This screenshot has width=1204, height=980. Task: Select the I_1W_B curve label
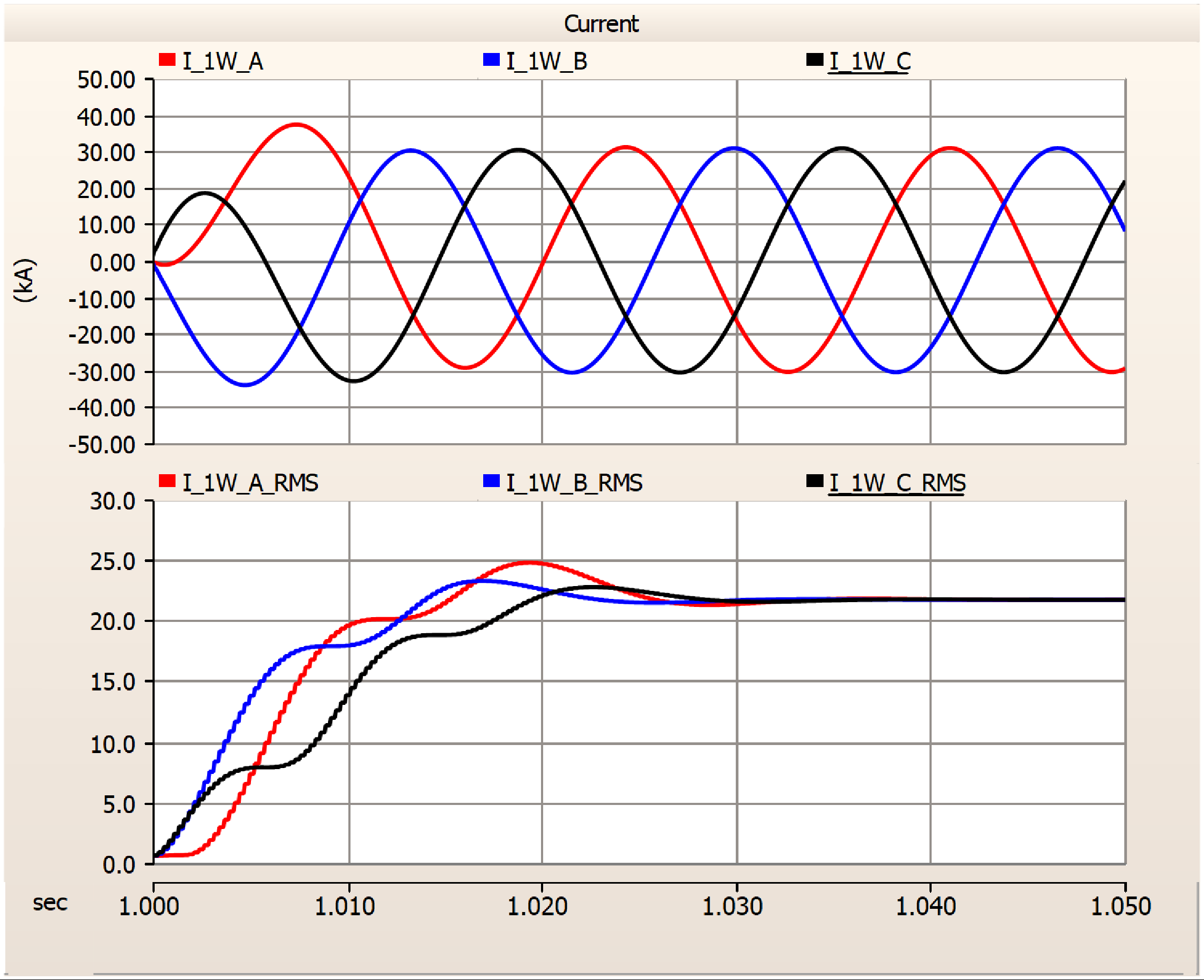click(x=546, y=61)
